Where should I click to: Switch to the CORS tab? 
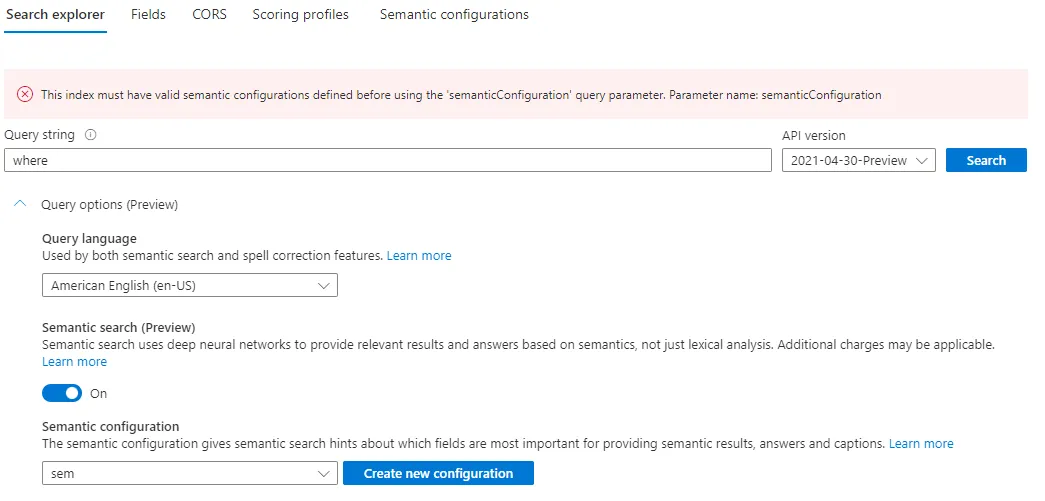coord(209,15)
